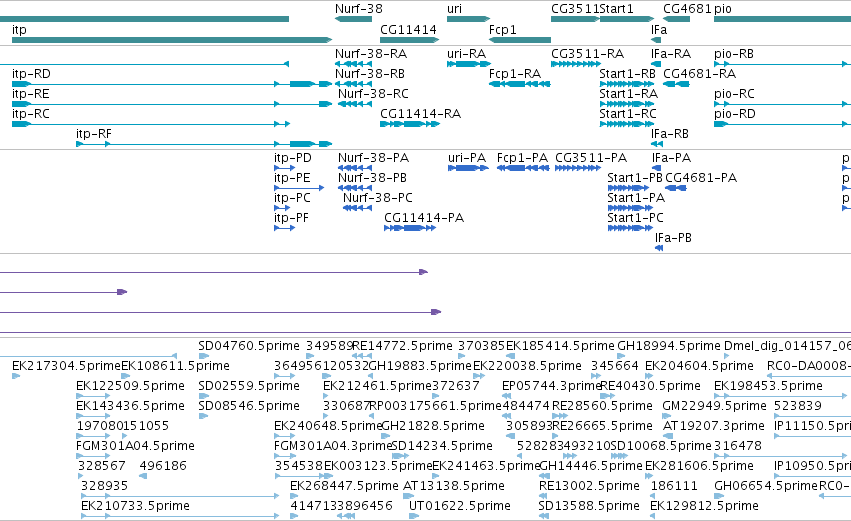851x521 pixels.
Task: Open EST EK122509.5prime label
Action: tap(130, 386)
